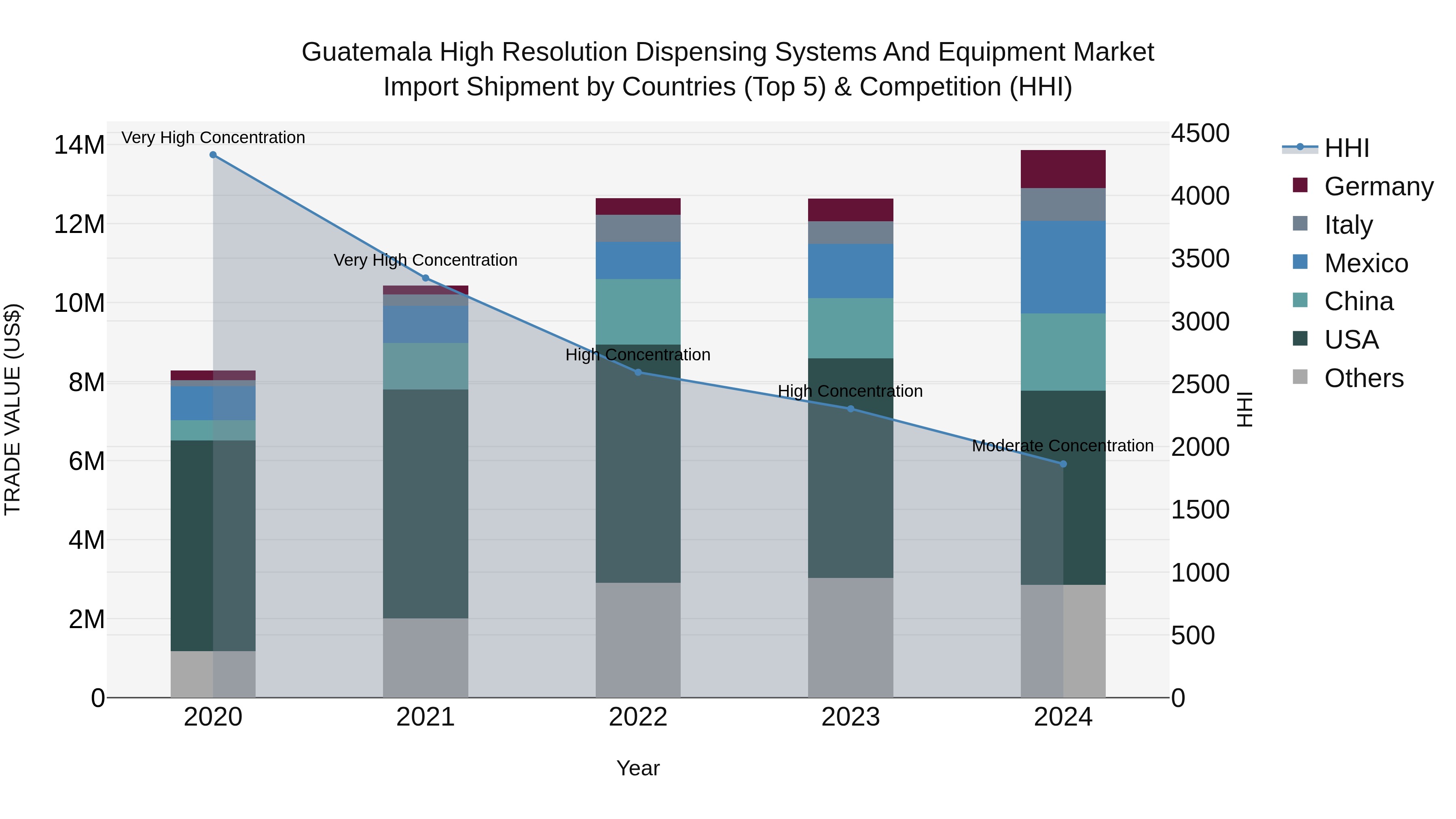The height and width of the screenshot is (819, 1456).
Task: Toggle the USA legend entry
Action: tap(1335, 340)
